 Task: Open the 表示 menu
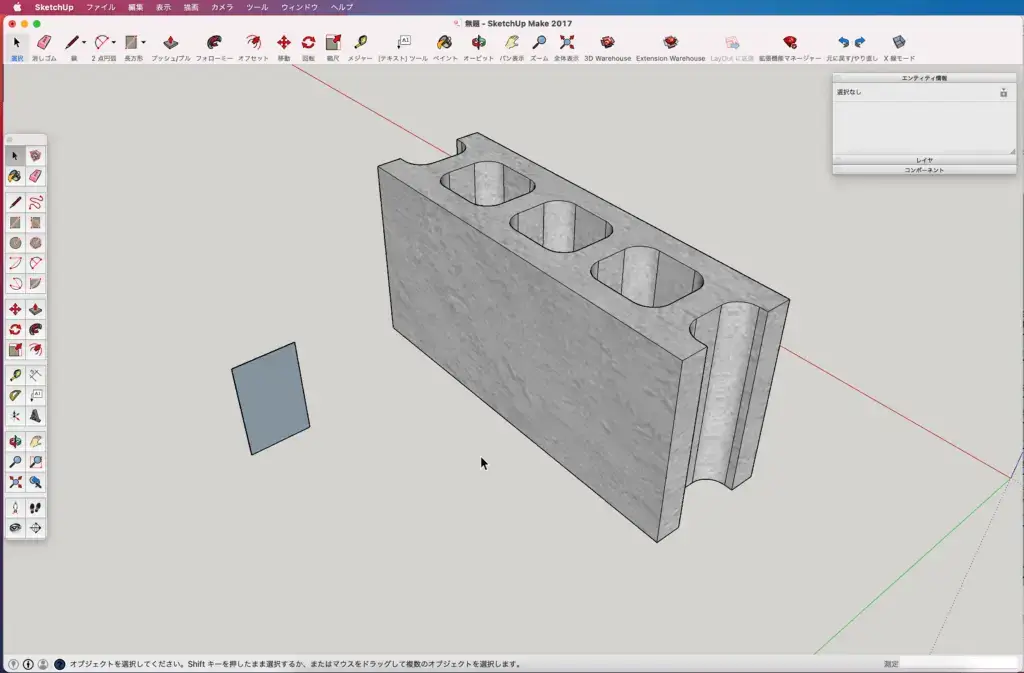[x=163, y=7]
